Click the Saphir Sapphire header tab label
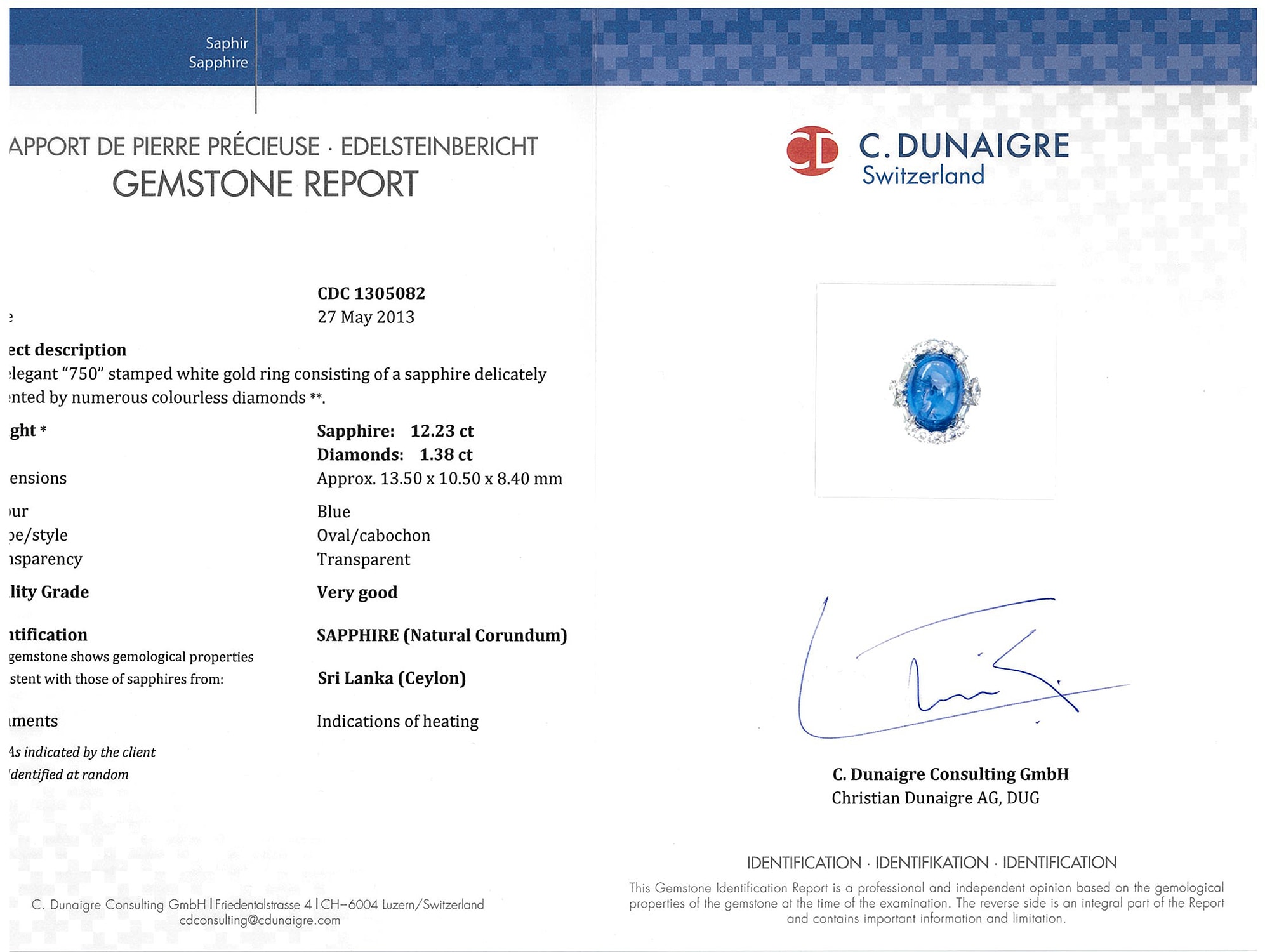Viewport: 1265px width, 952px height. click(218, 53)
